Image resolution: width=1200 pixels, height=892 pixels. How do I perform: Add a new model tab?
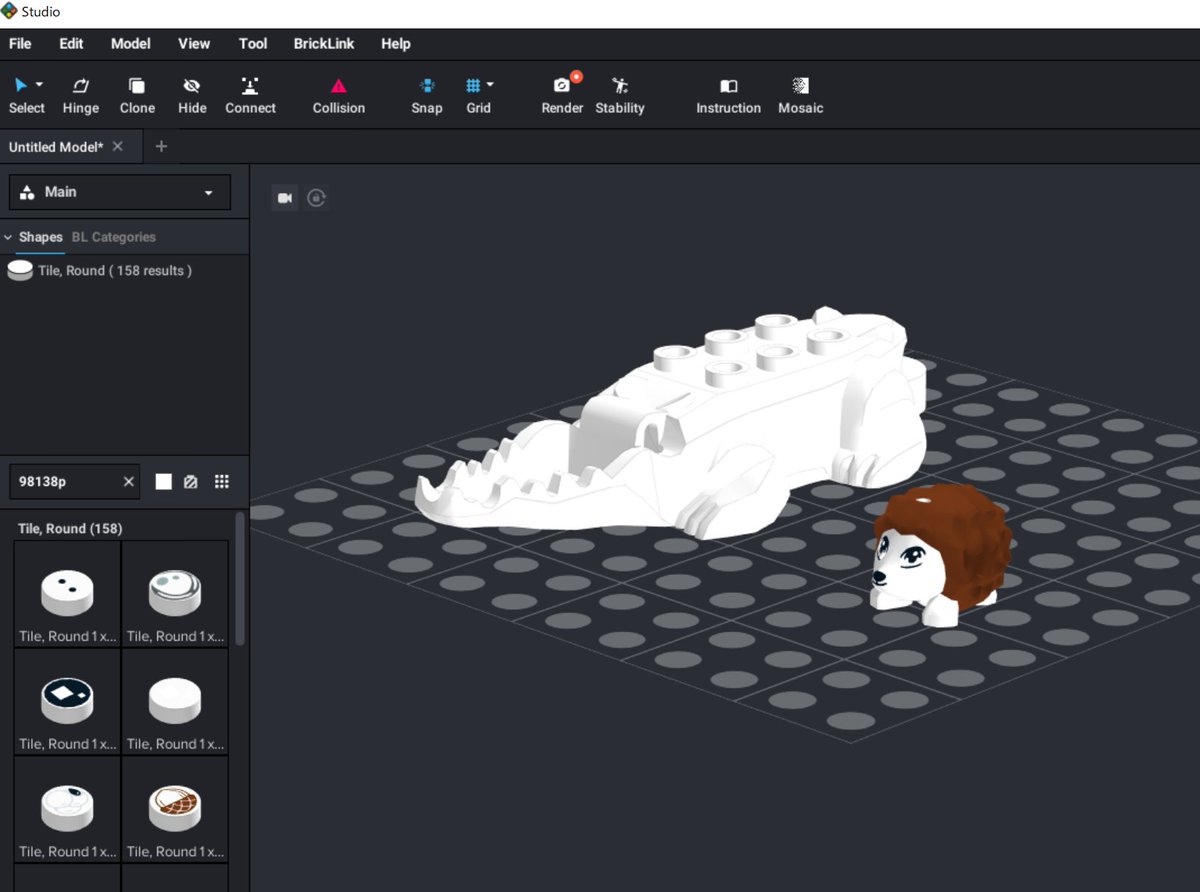point(161,146)
